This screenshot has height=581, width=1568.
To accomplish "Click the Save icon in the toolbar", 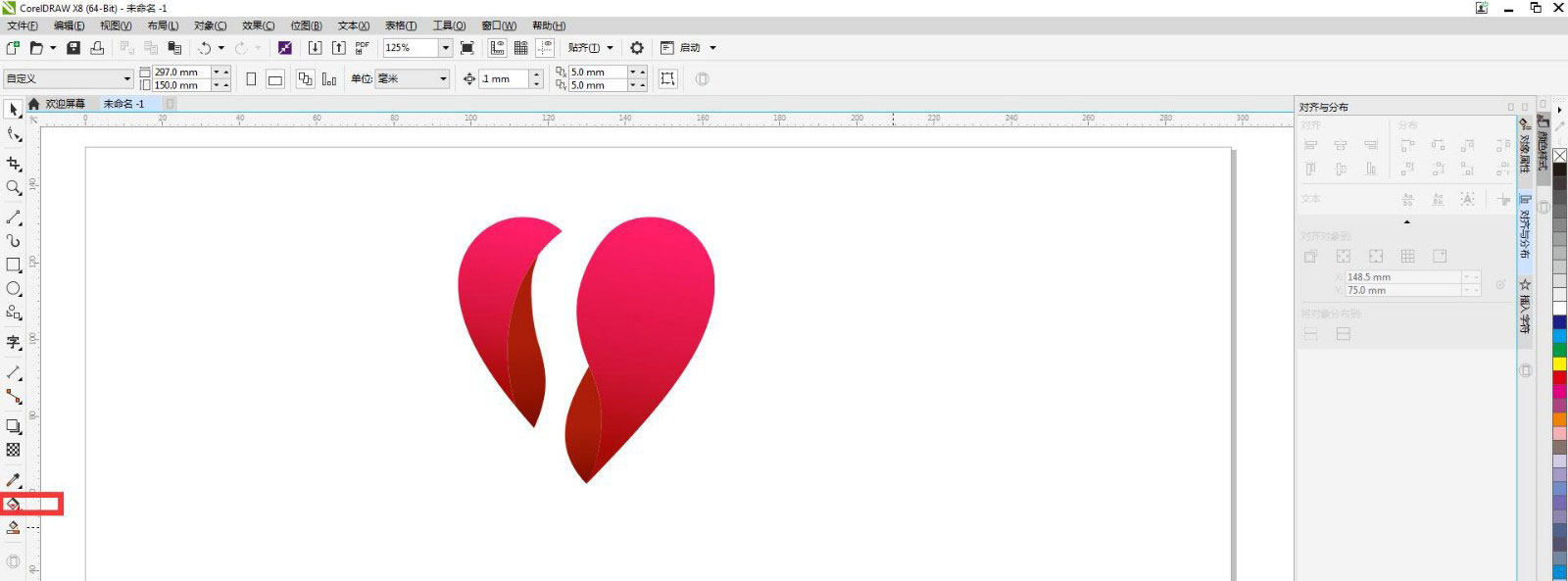I will [x=73, y=48].
